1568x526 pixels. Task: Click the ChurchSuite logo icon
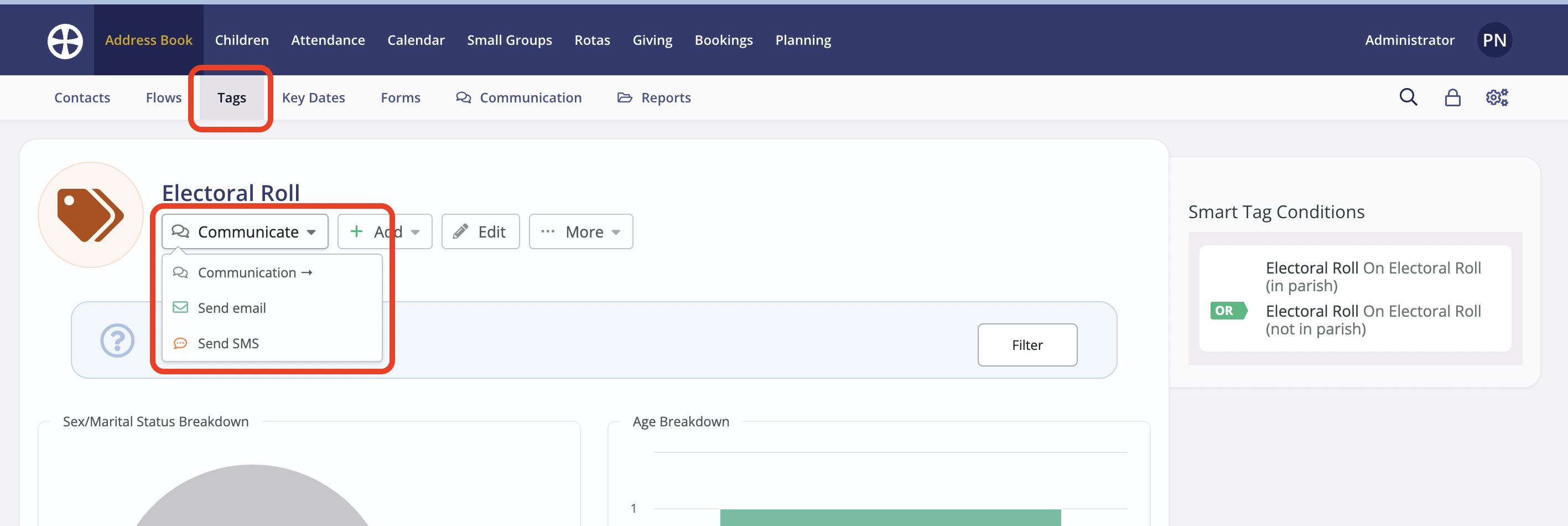(x=65, y=41)
